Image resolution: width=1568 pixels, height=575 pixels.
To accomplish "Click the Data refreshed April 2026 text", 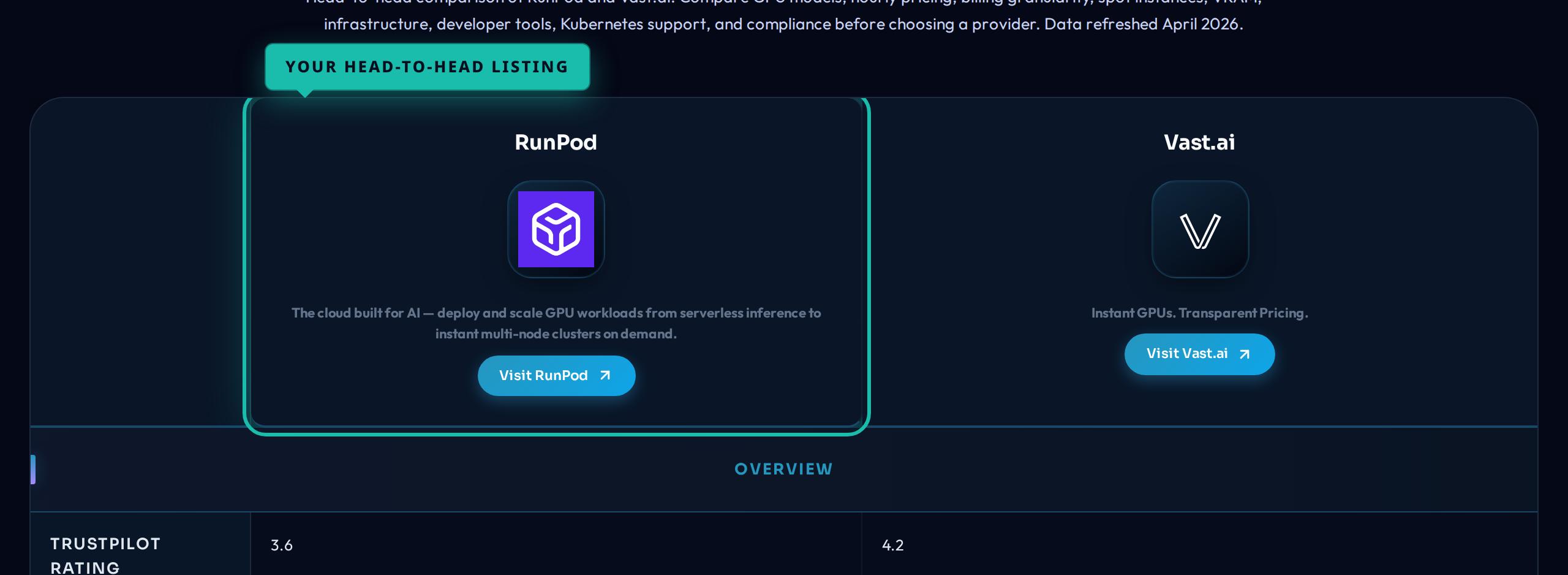I will (x=1144, y=24).
